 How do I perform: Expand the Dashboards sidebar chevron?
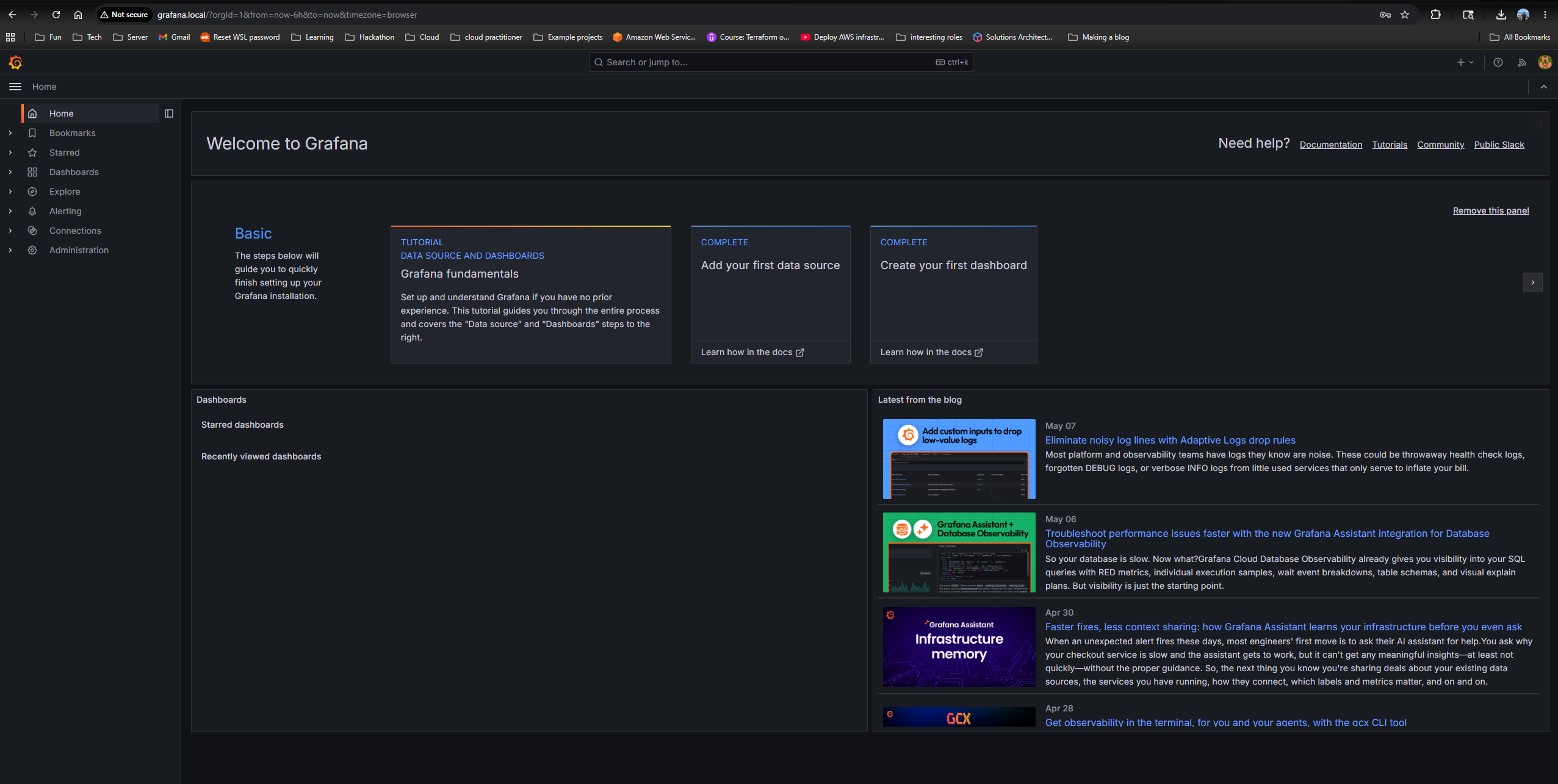[x=10, y=172]
